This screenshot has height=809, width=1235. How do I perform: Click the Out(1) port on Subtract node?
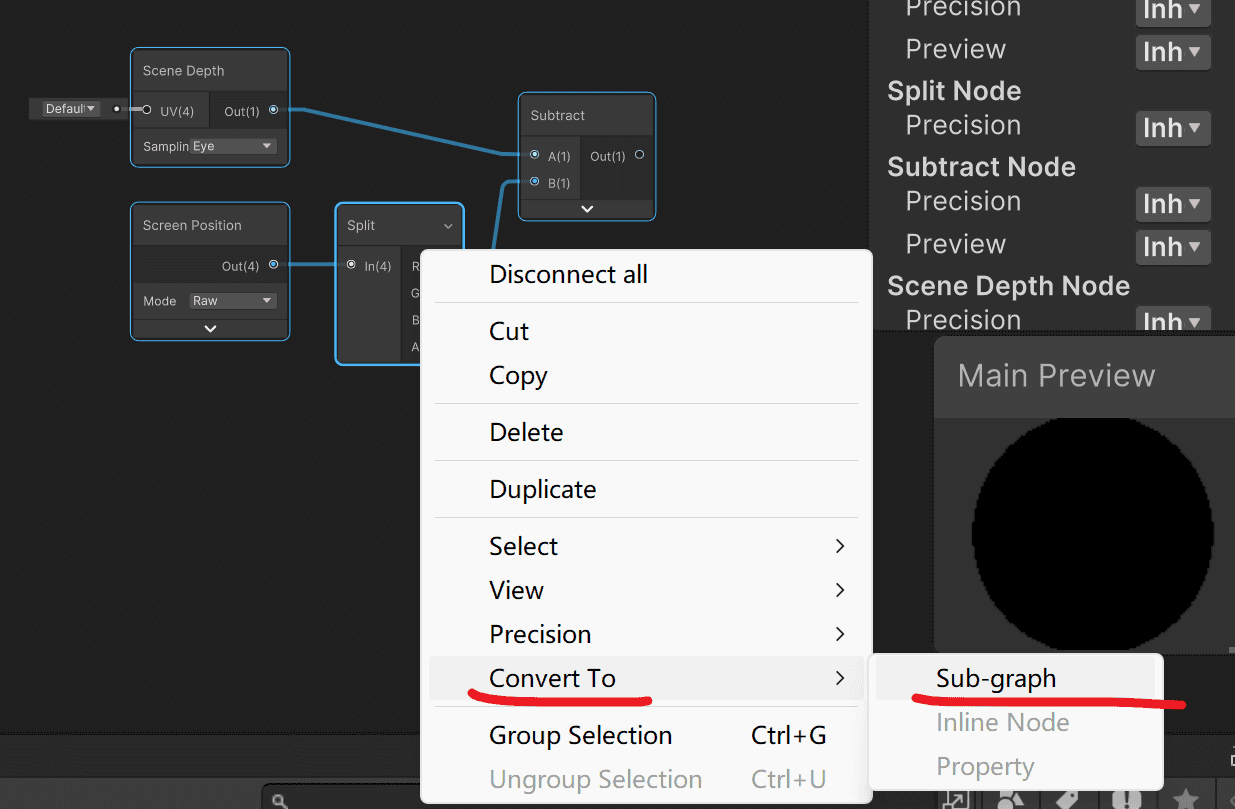639,155
